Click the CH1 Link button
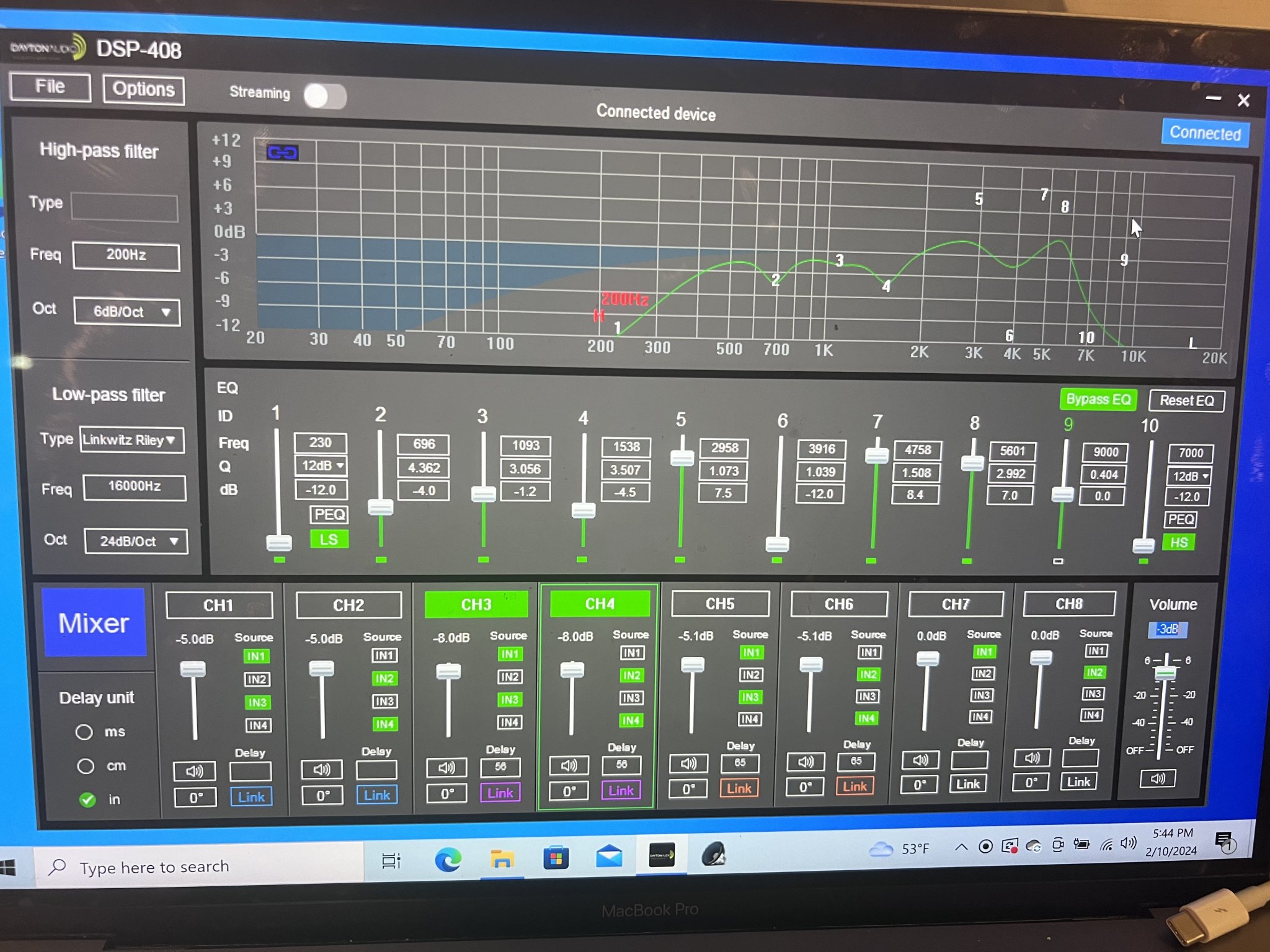This screenshot has height=952, width=1270. point(251,797)
